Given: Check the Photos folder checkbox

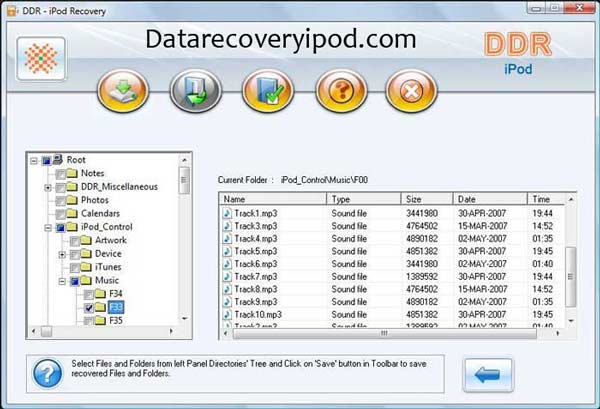Looking at the screenshot, I should coord(60,201).
